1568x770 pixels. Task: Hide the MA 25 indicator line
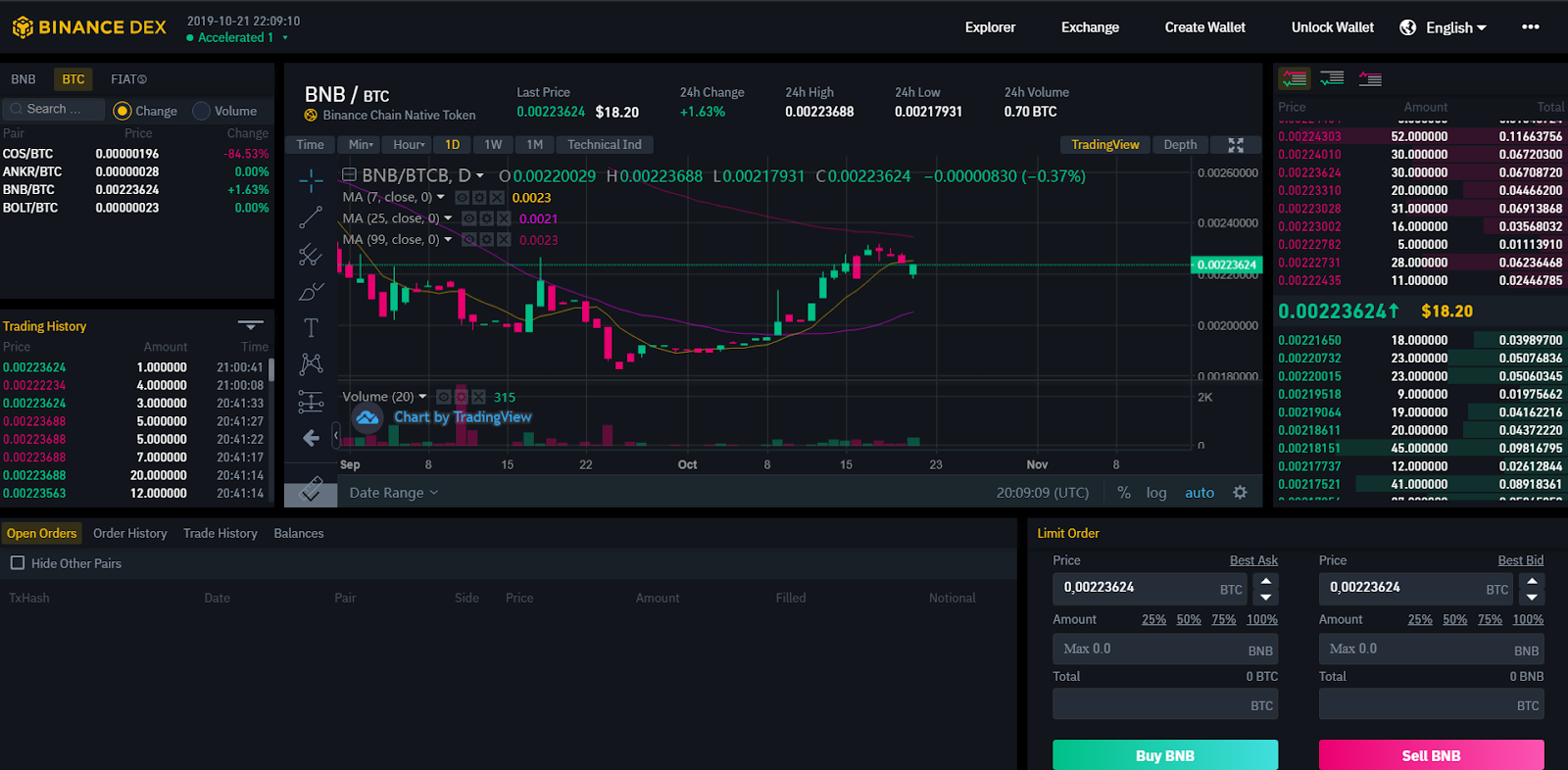click(x=468, y=218)
